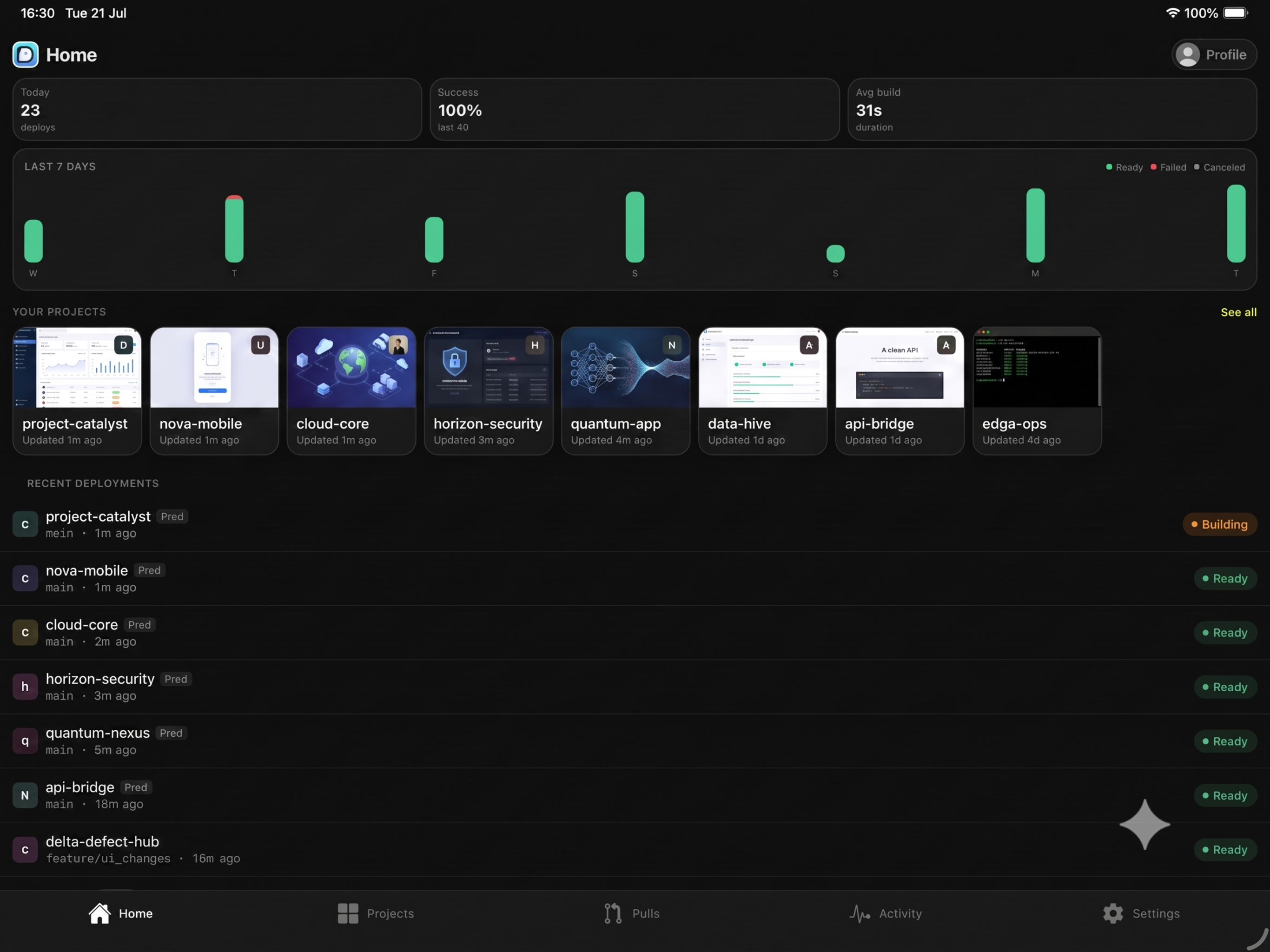Tap U badge on nova-mobile card
This screenshot has width=1270, height=952.
[x=261, y=345]
